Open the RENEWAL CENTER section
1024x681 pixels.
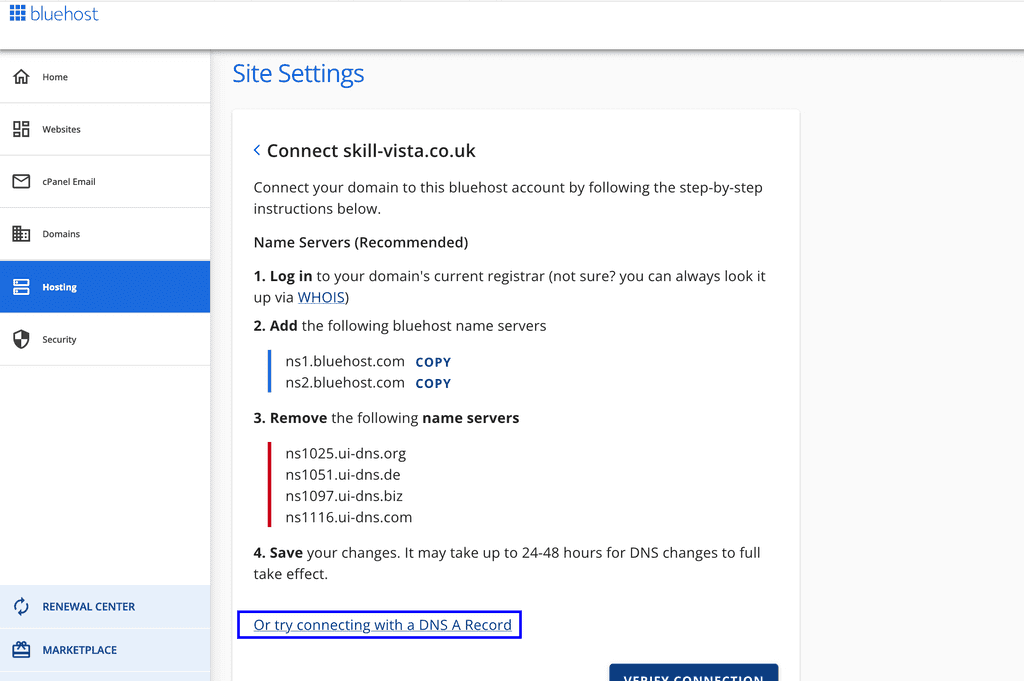(105, 607)
